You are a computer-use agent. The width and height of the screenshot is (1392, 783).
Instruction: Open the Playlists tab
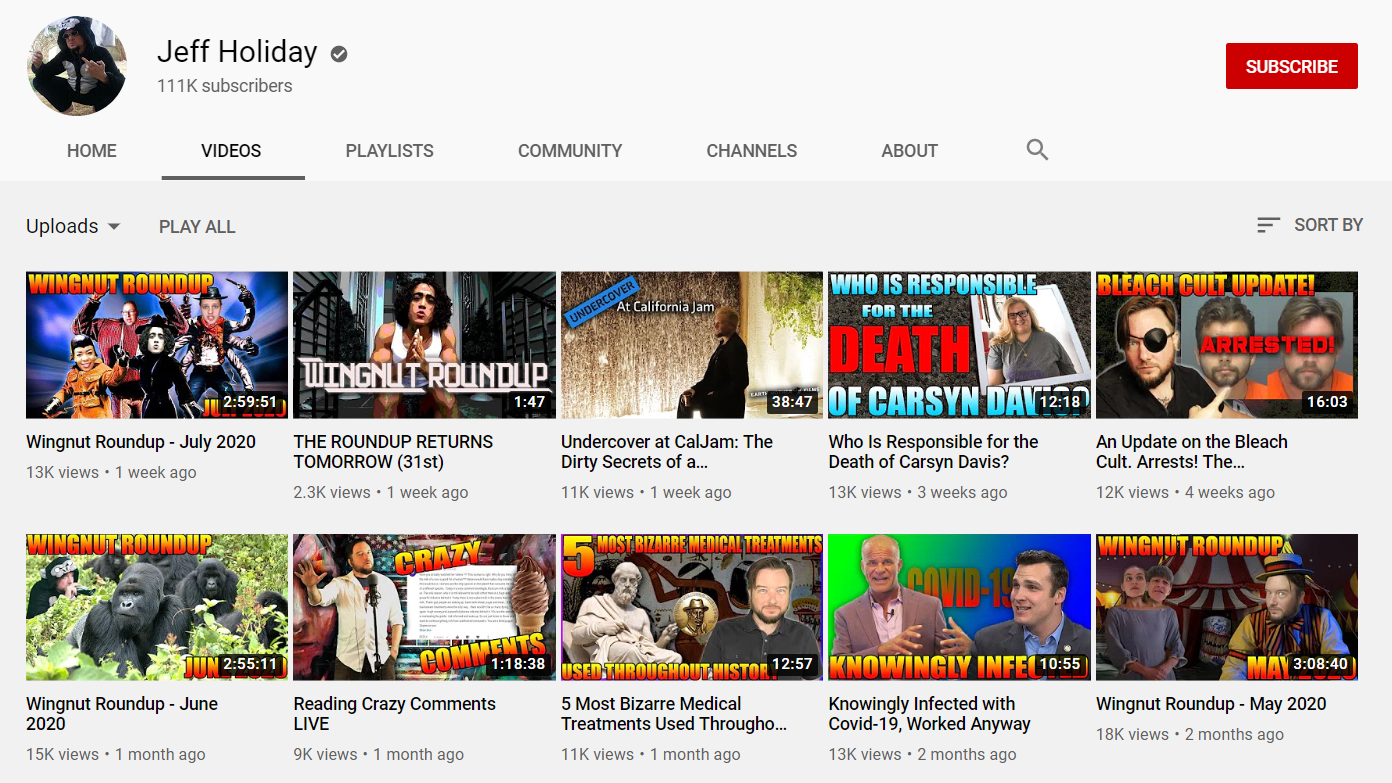click(x=390, y=151)
